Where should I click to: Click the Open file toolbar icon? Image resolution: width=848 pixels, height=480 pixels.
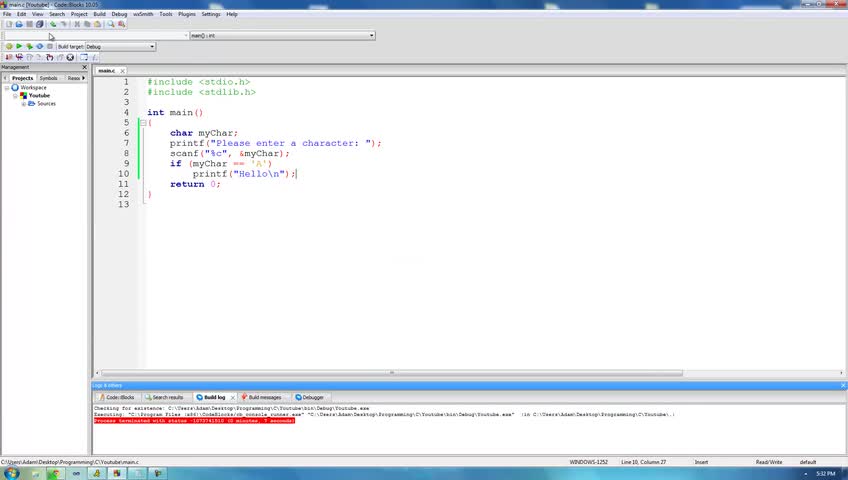19,24
